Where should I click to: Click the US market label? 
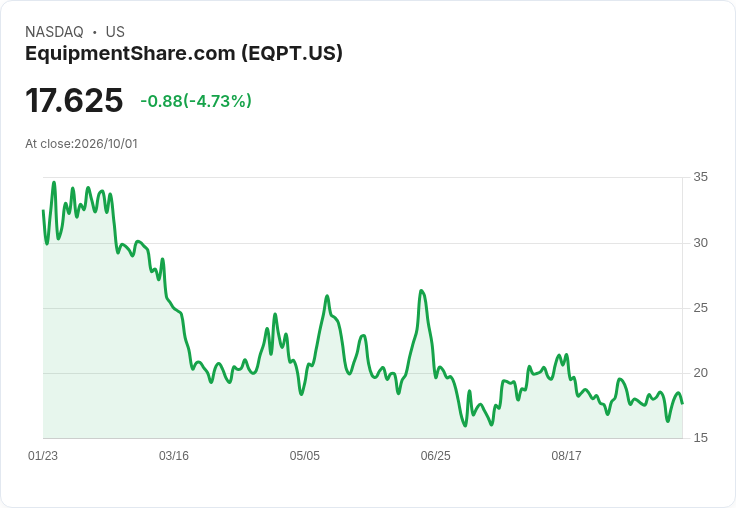pyautogui.click(x=115, y=32)
